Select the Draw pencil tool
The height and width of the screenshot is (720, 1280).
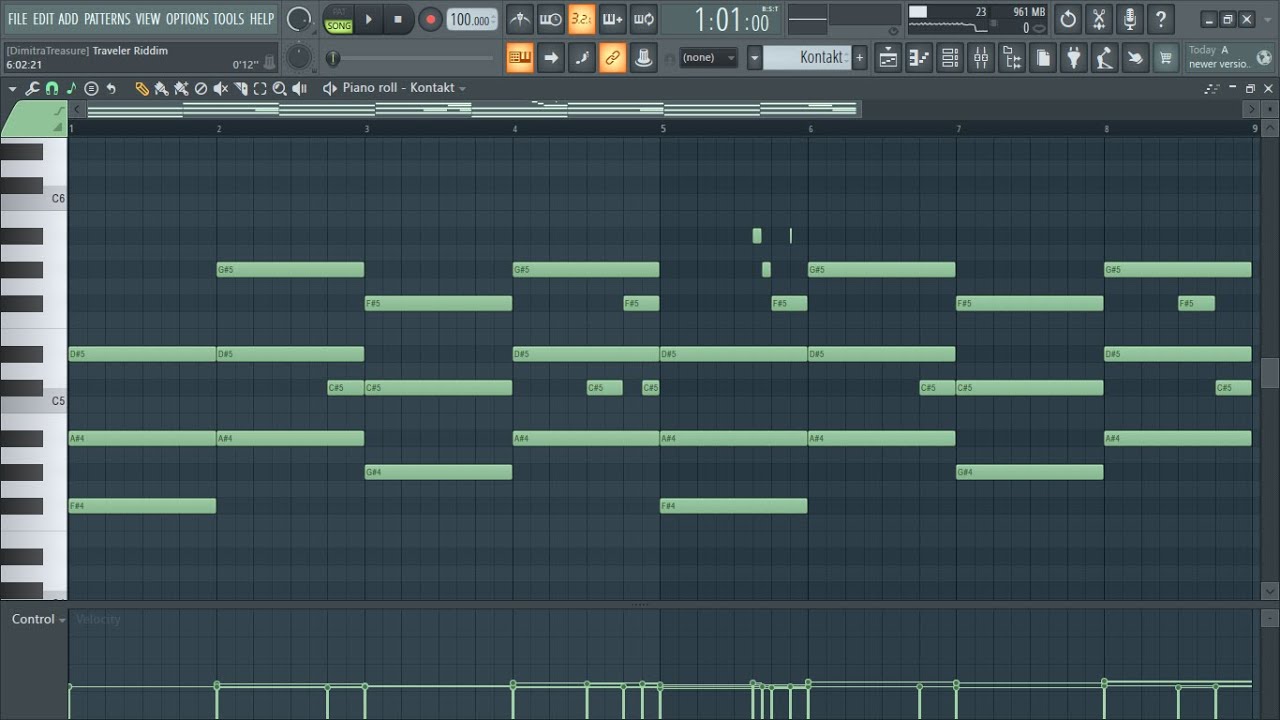(141, 88)
